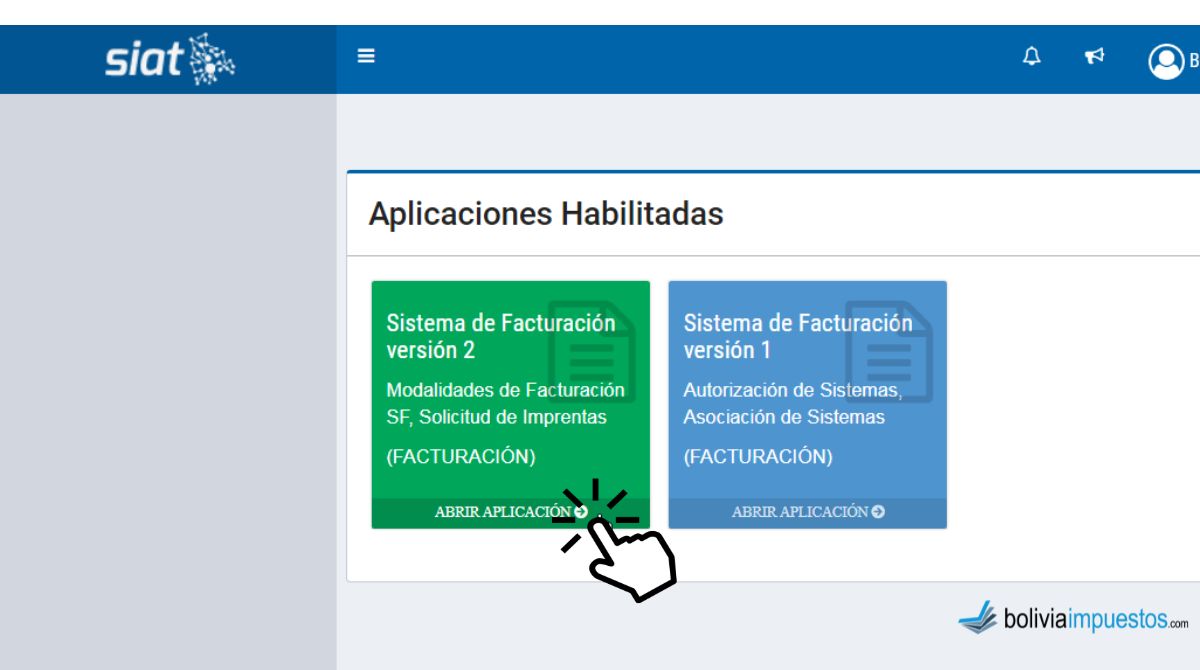1200x670 pixels.
Task: Select the Sistema de Facturación versión 1 title
Action: (x=797, y=337)
